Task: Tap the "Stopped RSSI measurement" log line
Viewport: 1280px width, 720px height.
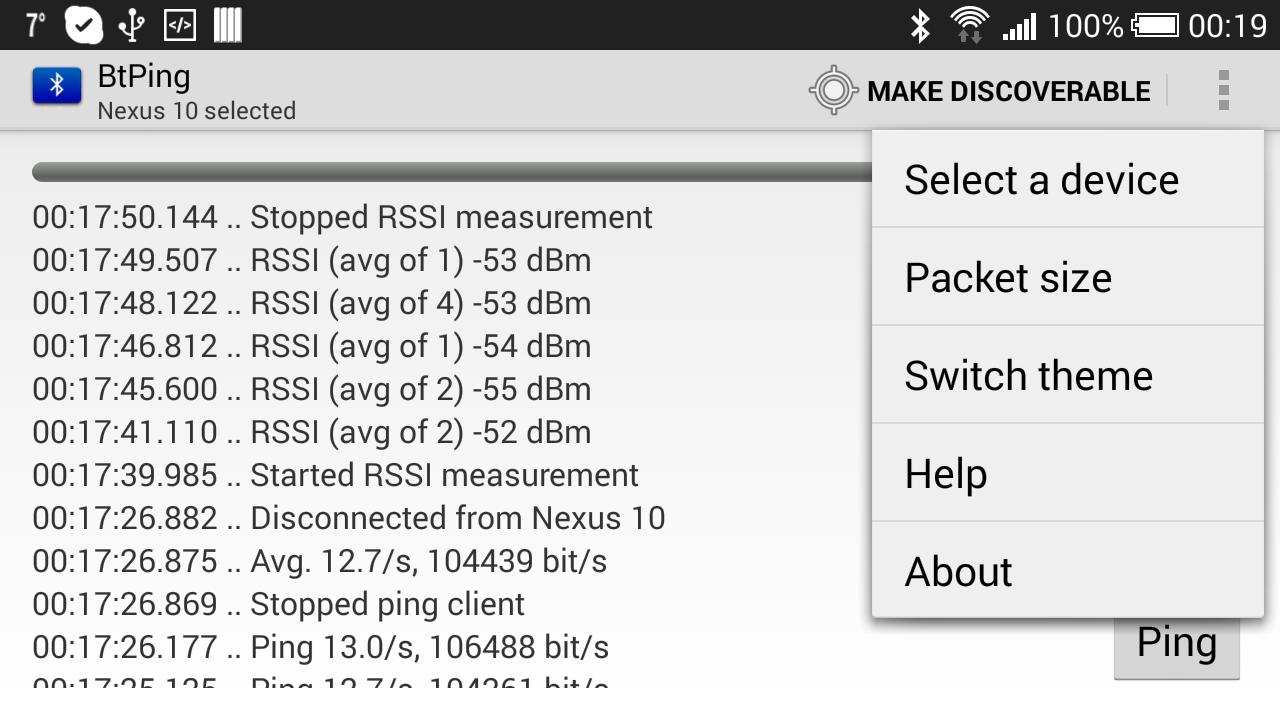Action: [342, 217]
